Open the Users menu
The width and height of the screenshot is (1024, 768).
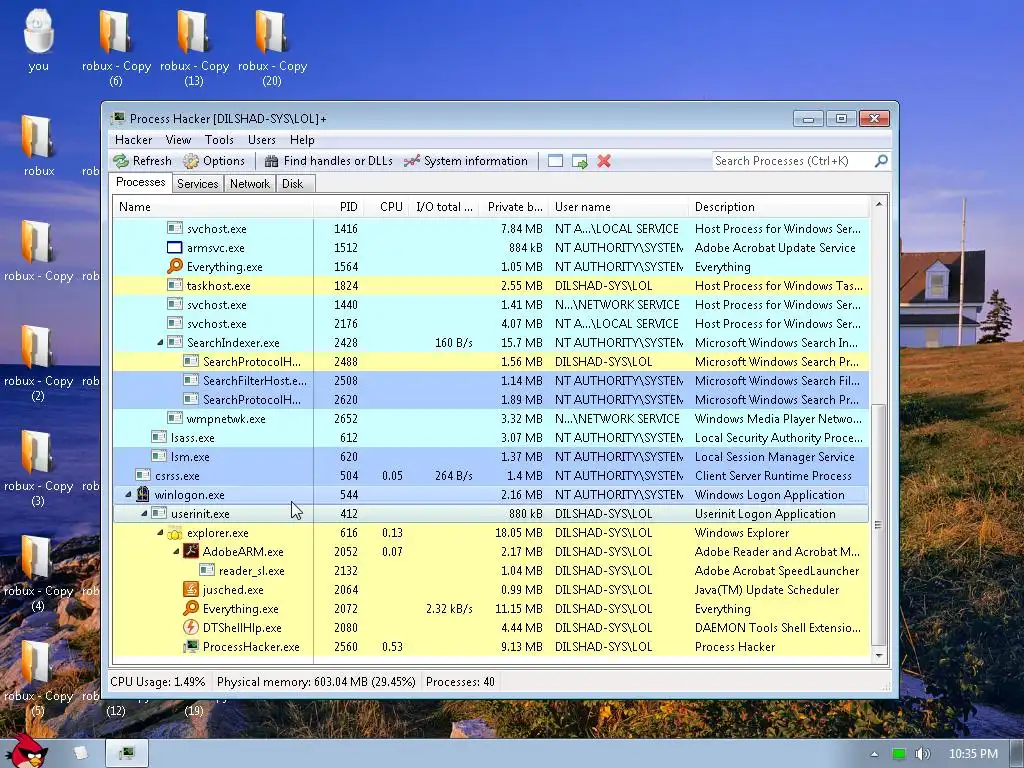click(261, 140)
